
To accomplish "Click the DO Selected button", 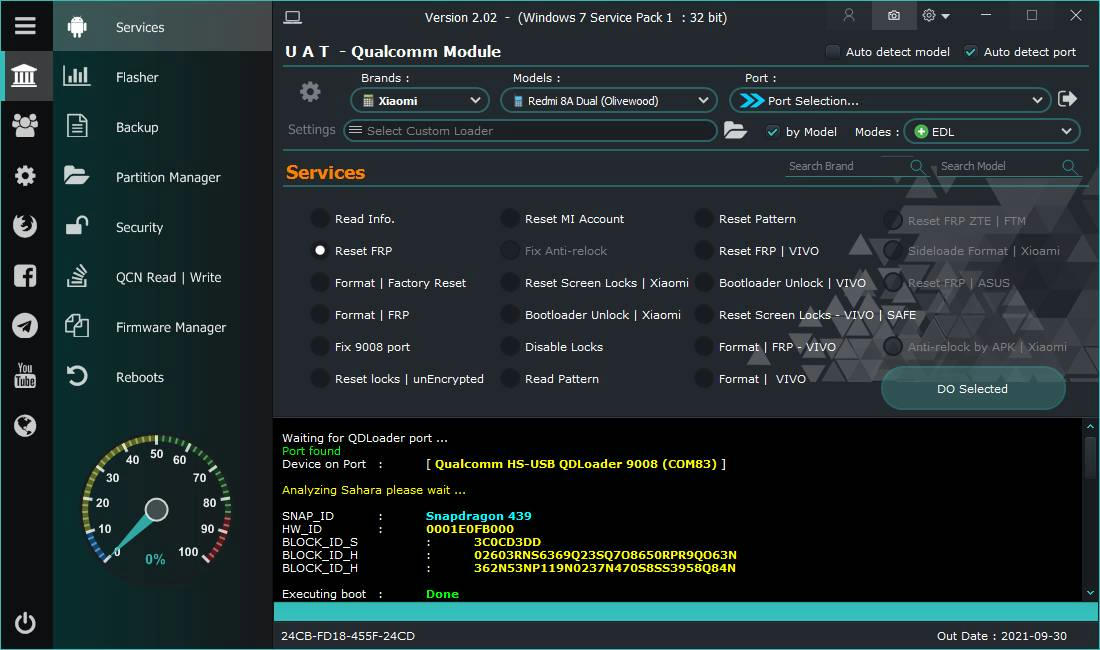I will pyautogui.click(x=973, y=388).
